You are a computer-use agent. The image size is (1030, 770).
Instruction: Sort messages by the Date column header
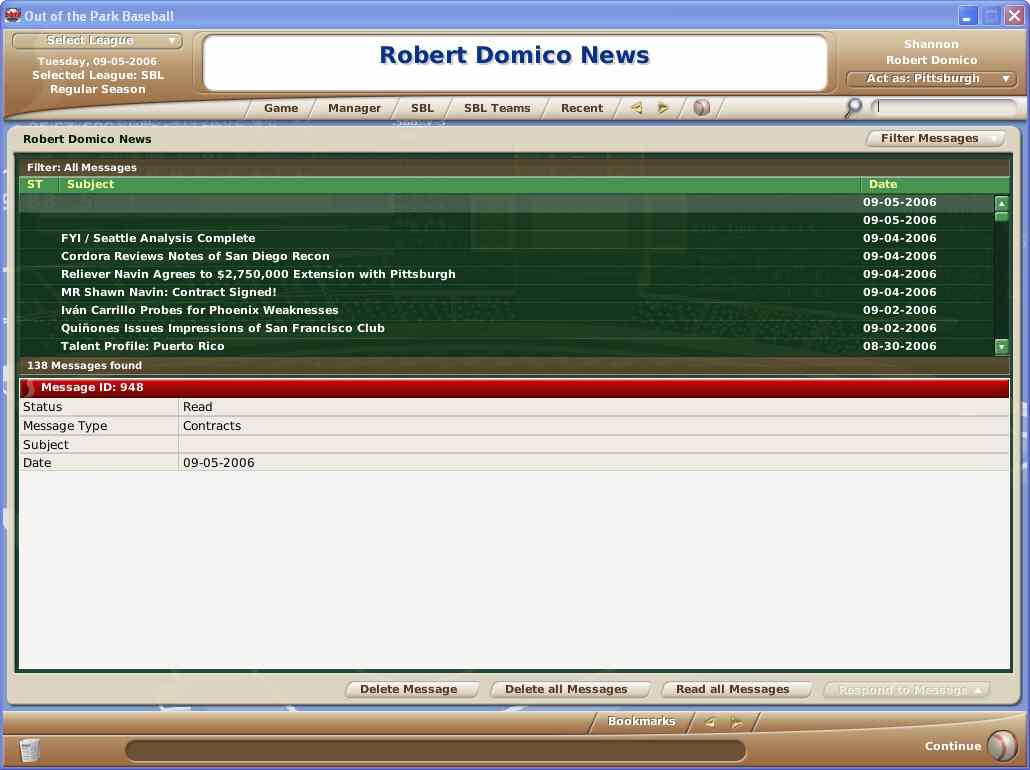tap(883, 184)
